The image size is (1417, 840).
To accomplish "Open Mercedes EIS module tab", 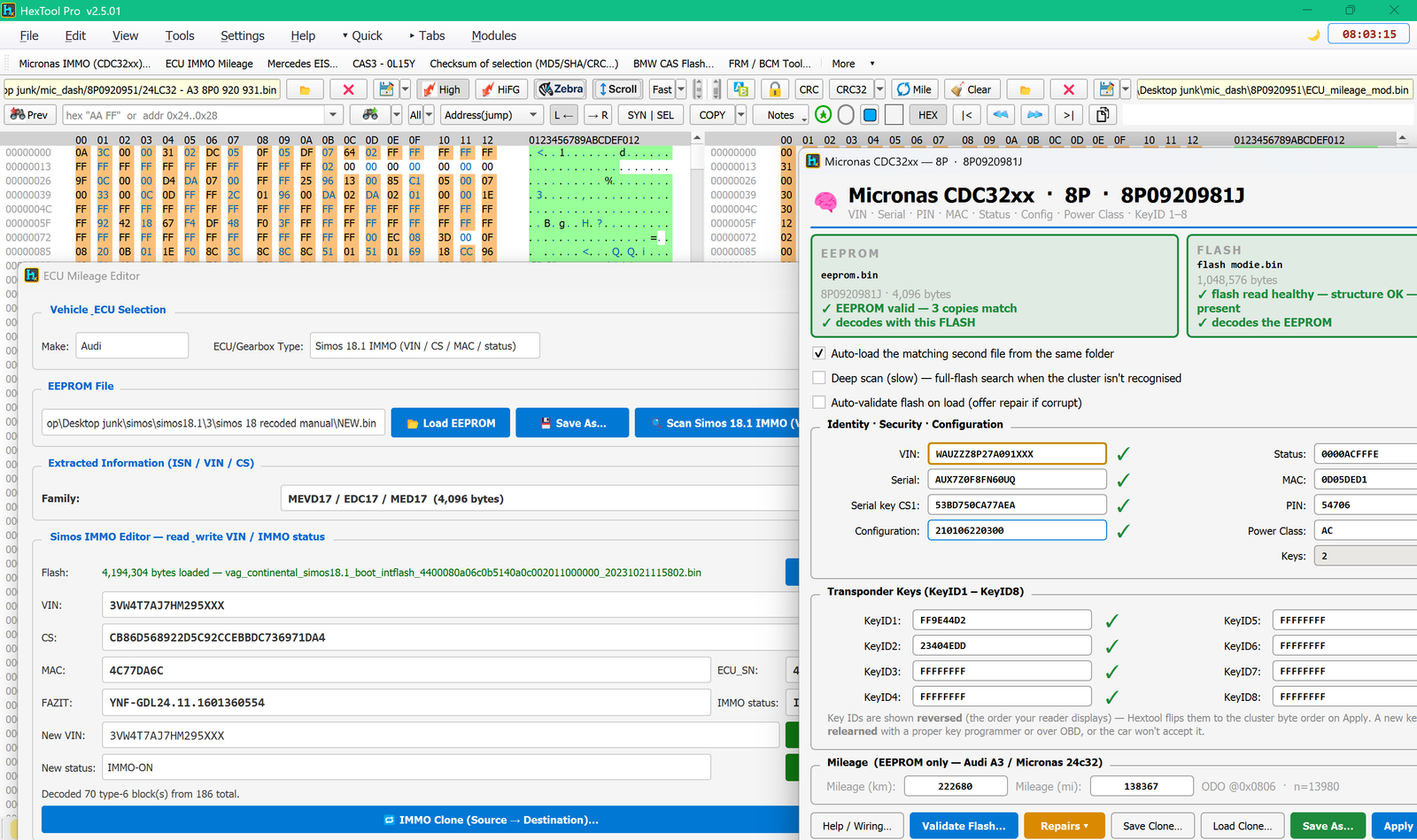I will coord(303,64).
